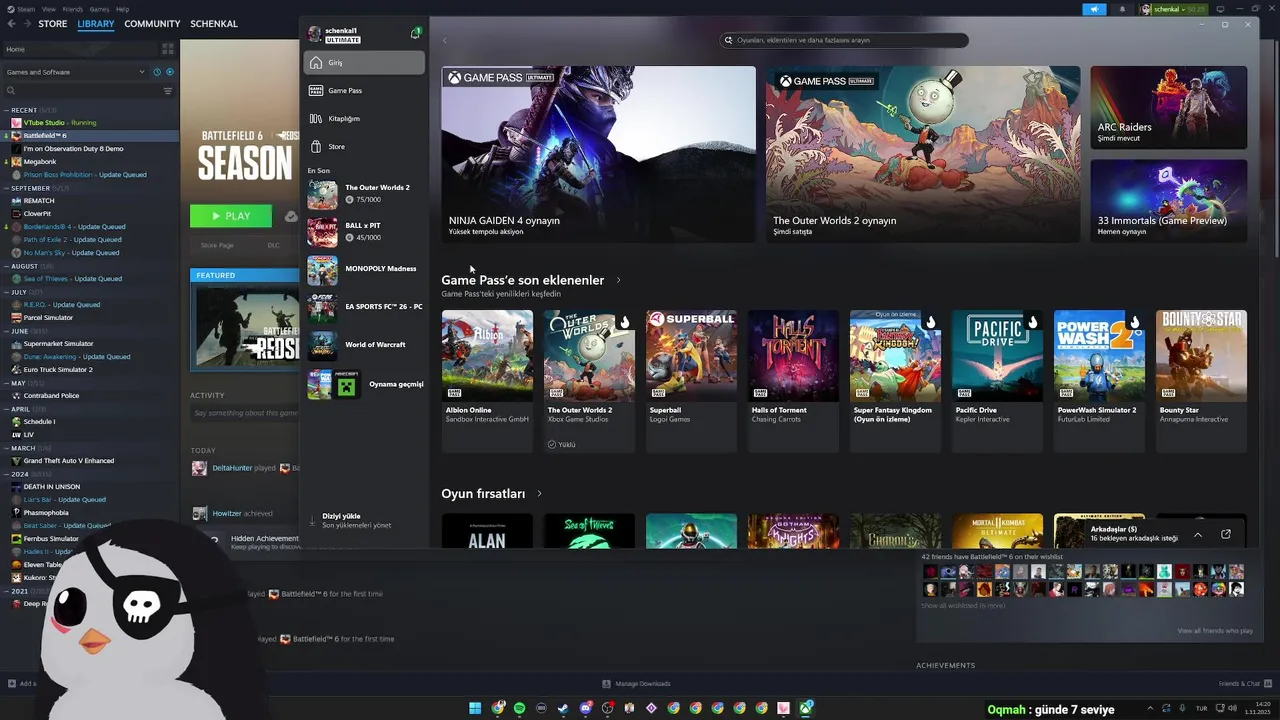Screen dimensions: 1280x720
Task: Open Spotify from taskbar
Action: [519, 708]
